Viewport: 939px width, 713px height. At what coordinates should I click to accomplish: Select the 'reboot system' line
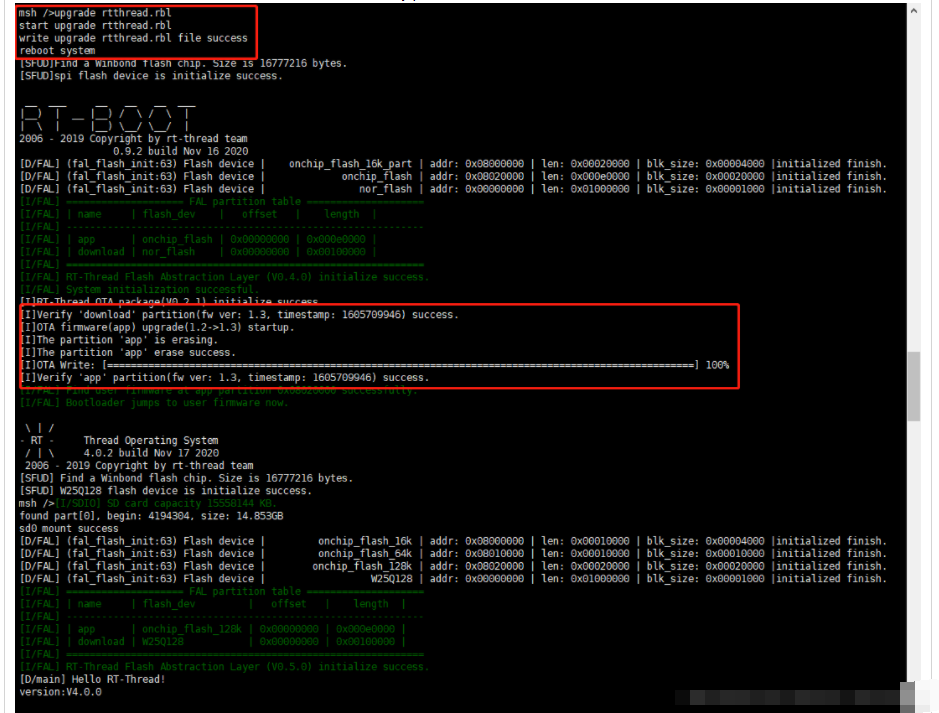[x=57, y=50]
